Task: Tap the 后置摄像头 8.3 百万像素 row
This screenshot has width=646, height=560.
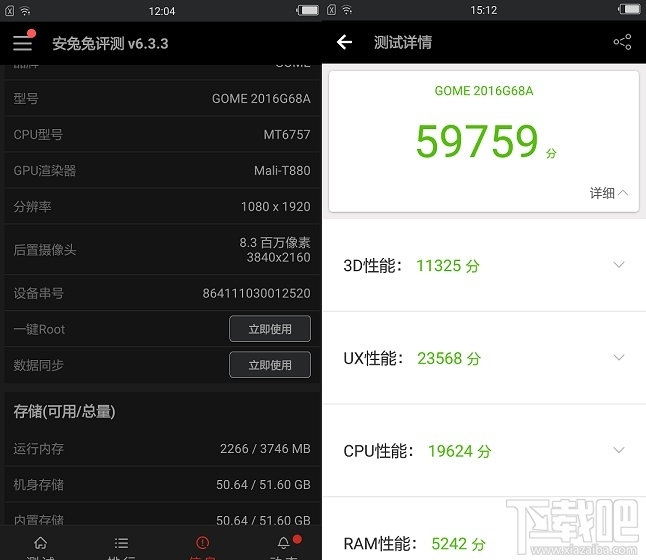Action: coord(162,249)
